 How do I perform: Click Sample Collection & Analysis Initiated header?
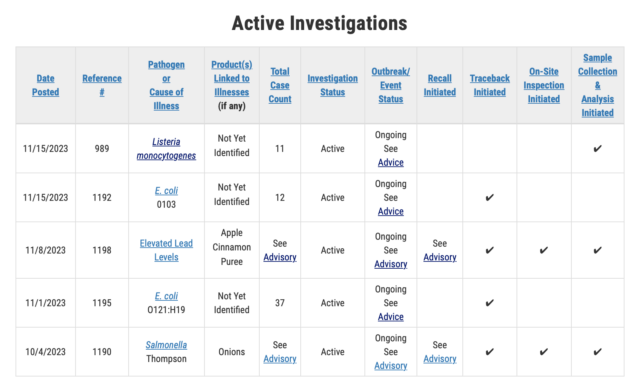tap(598, 85)
